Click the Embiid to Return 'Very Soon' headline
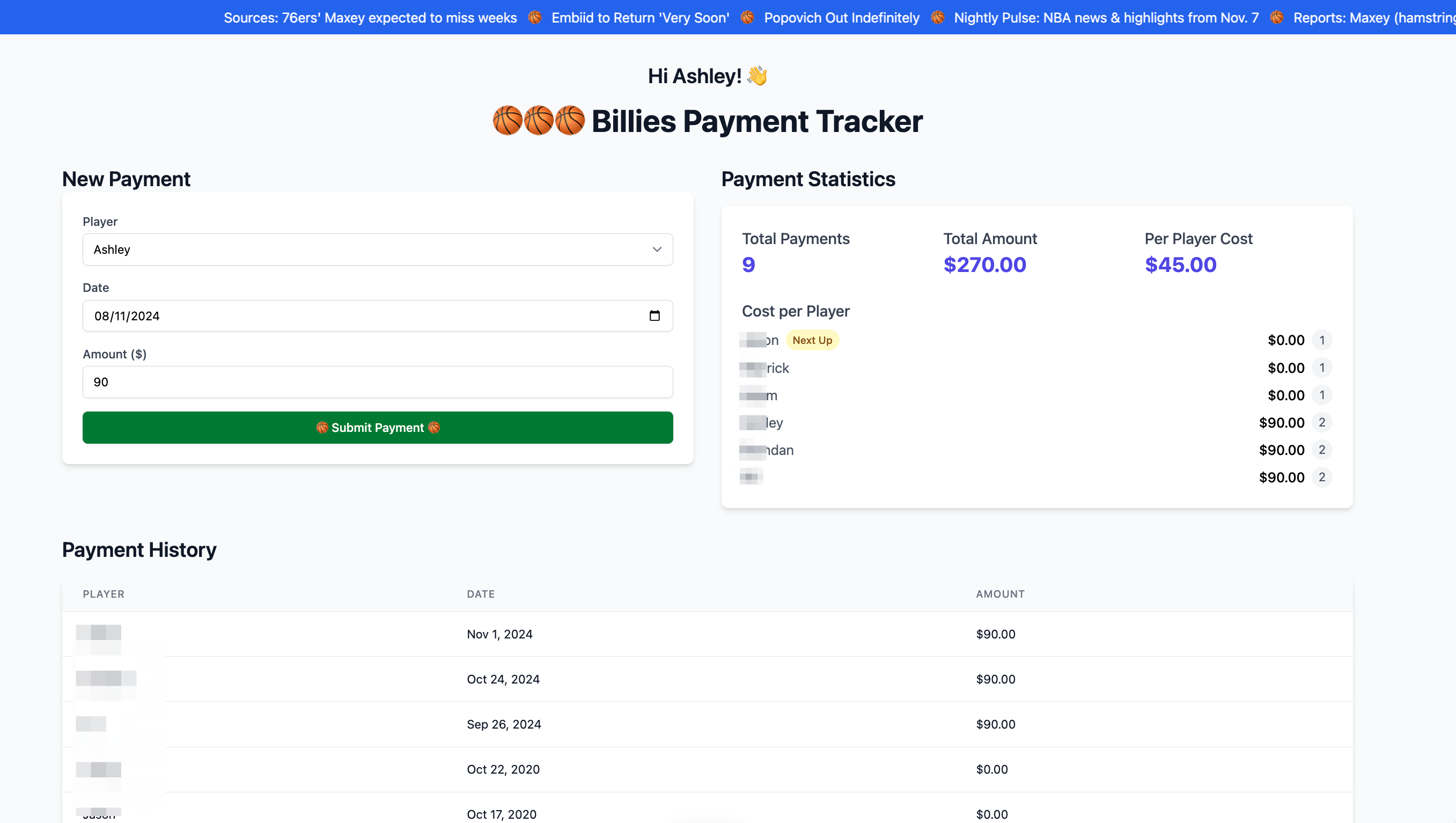1456x823 pixels. click(x=640, y=18)
